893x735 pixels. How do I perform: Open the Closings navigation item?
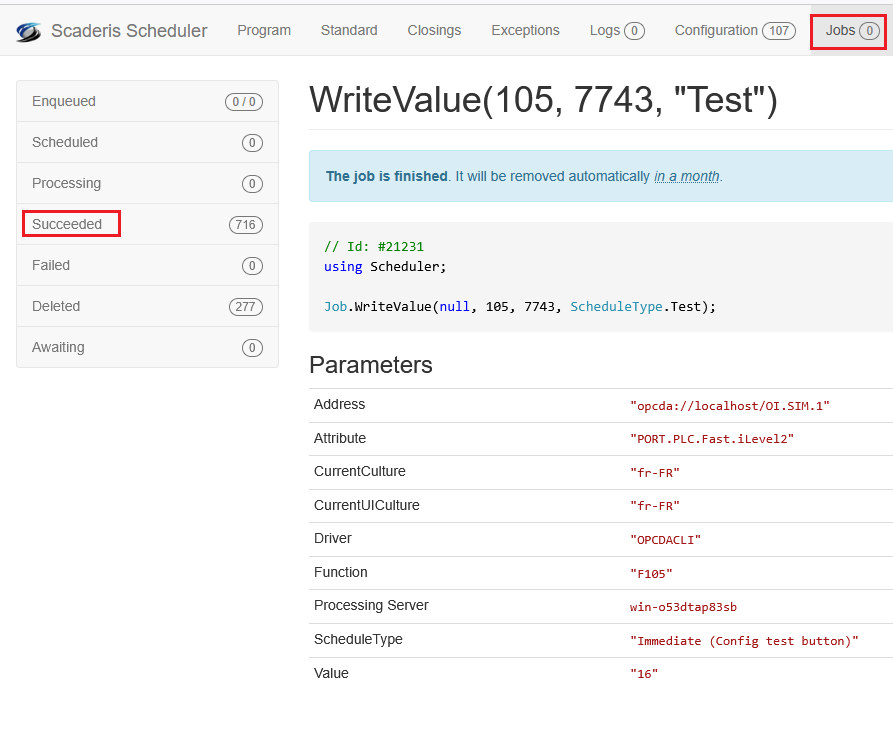[434, 30]
